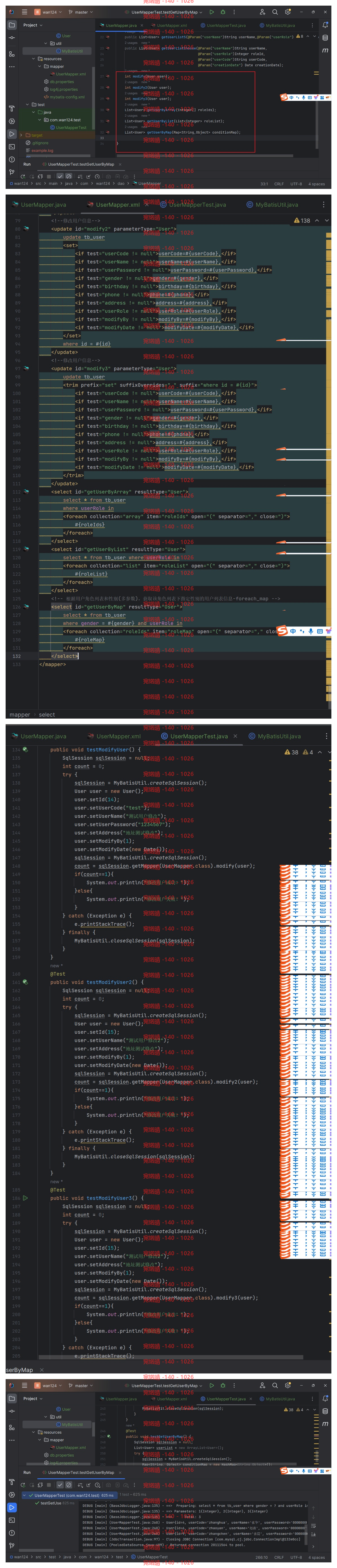This screenshot has width=337, height=1568.
Task: Select Run panel label above test results
Action: point(27,1472)
